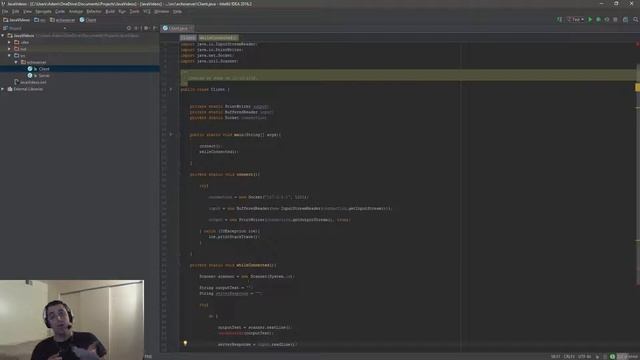The width and height of the screenshot is (640, 360).
Task: Click run gutter arrow beside main method
Action: 171,134
